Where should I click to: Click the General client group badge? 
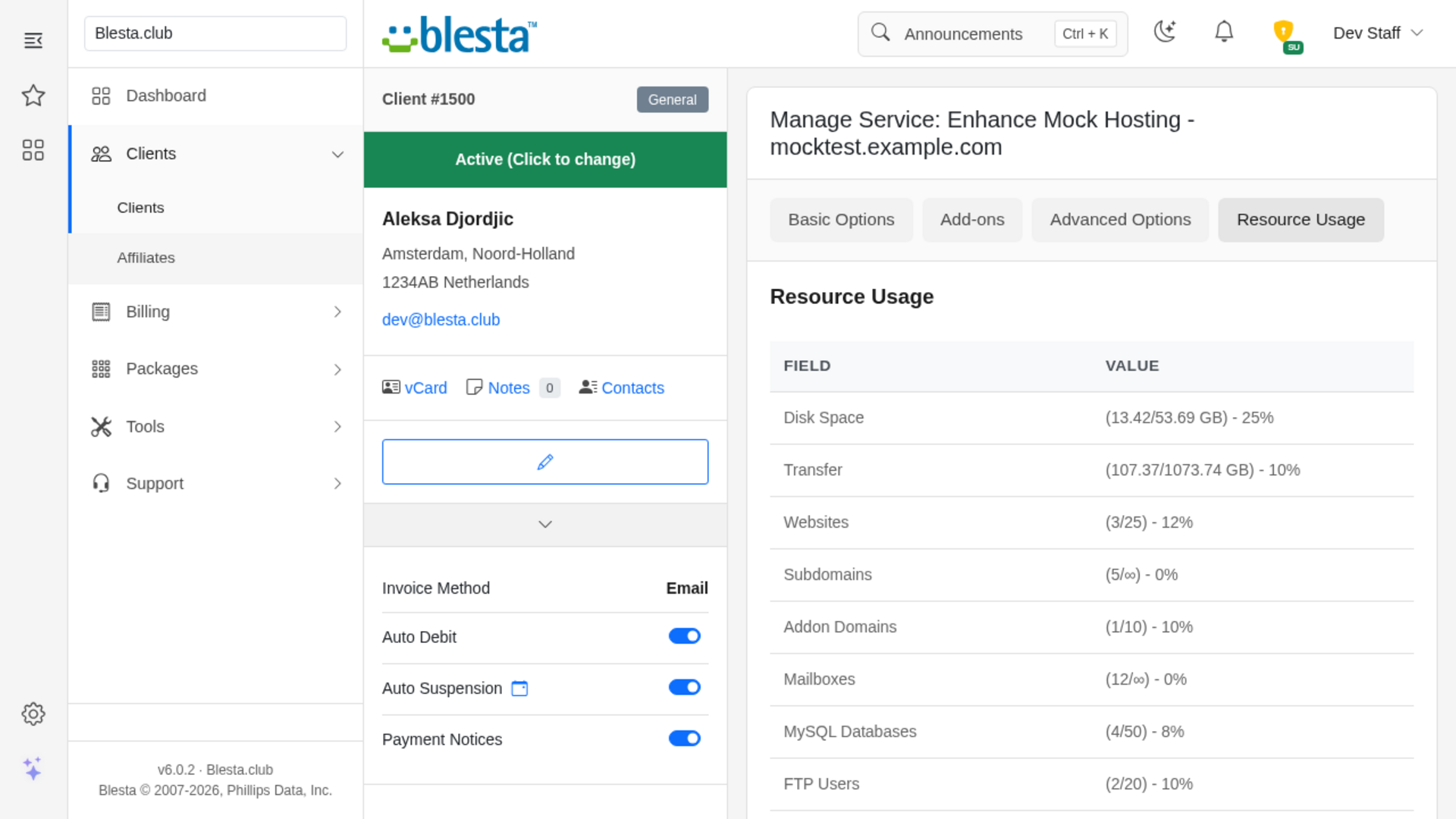pos(672,99)
